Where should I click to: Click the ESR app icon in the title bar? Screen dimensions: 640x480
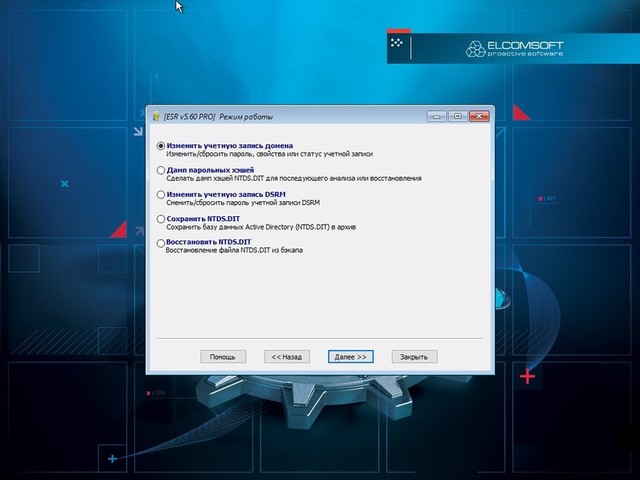click(x=157, y=116)
